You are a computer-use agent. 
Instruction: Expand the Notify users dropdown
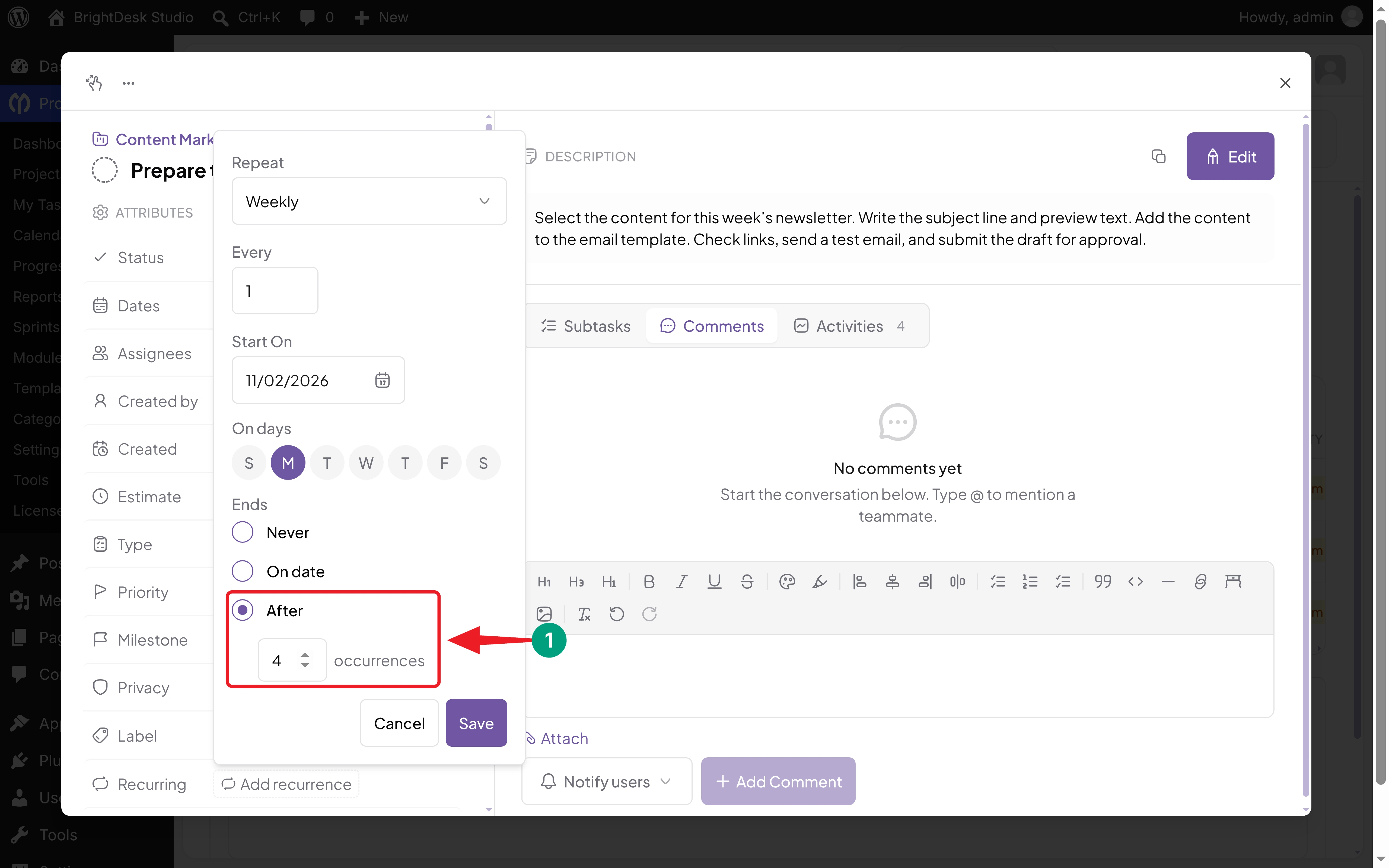pyautogui.click(x=607, y=781)
